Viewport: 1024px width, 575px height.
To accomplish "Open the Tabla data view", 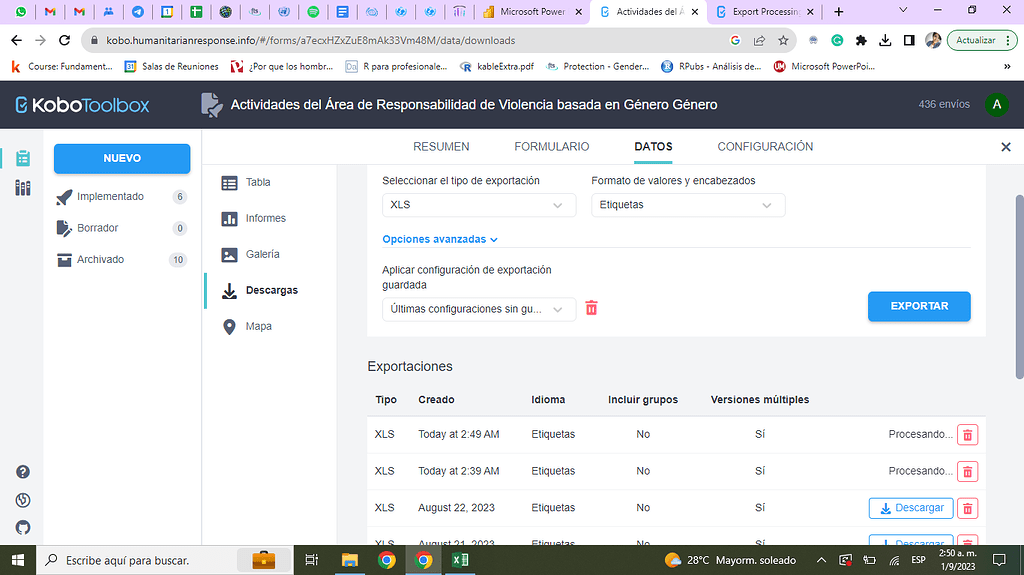I will pyautogui.click(x=257, y=182).
